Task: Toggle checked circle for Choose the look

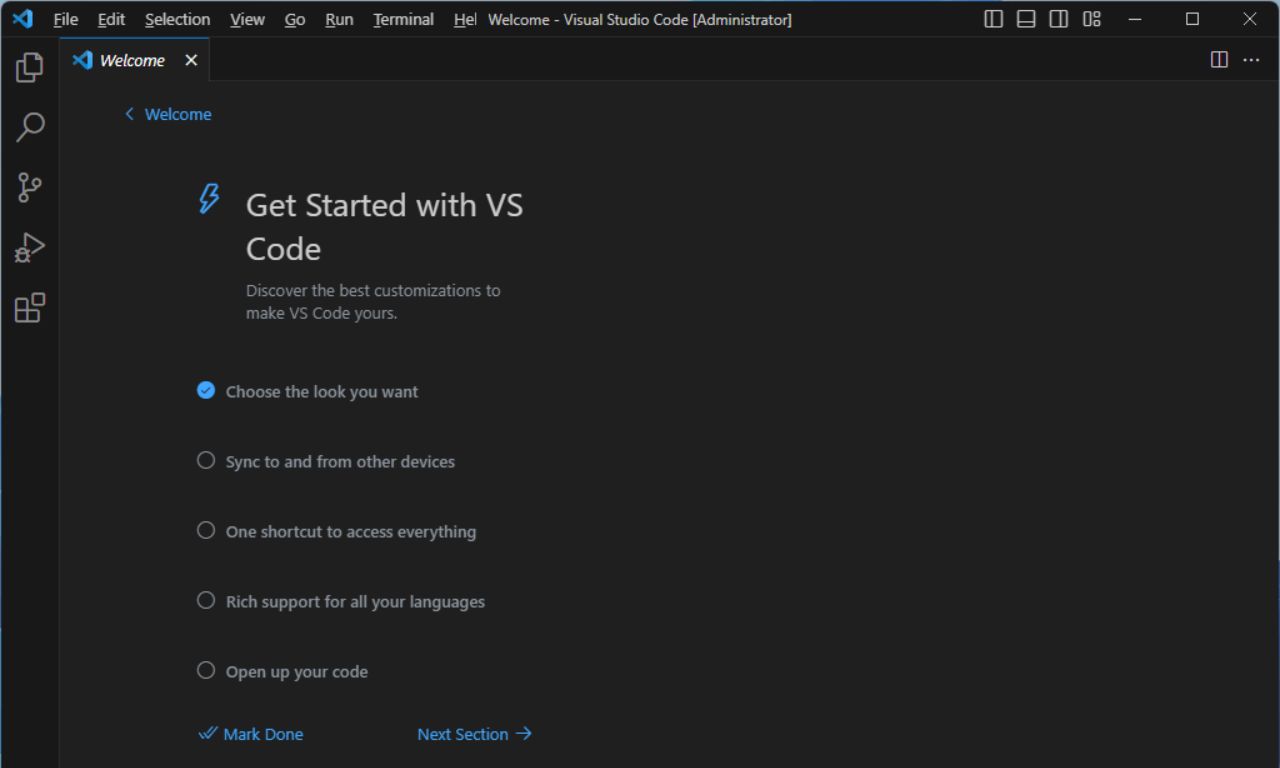Action: (206, 390)
